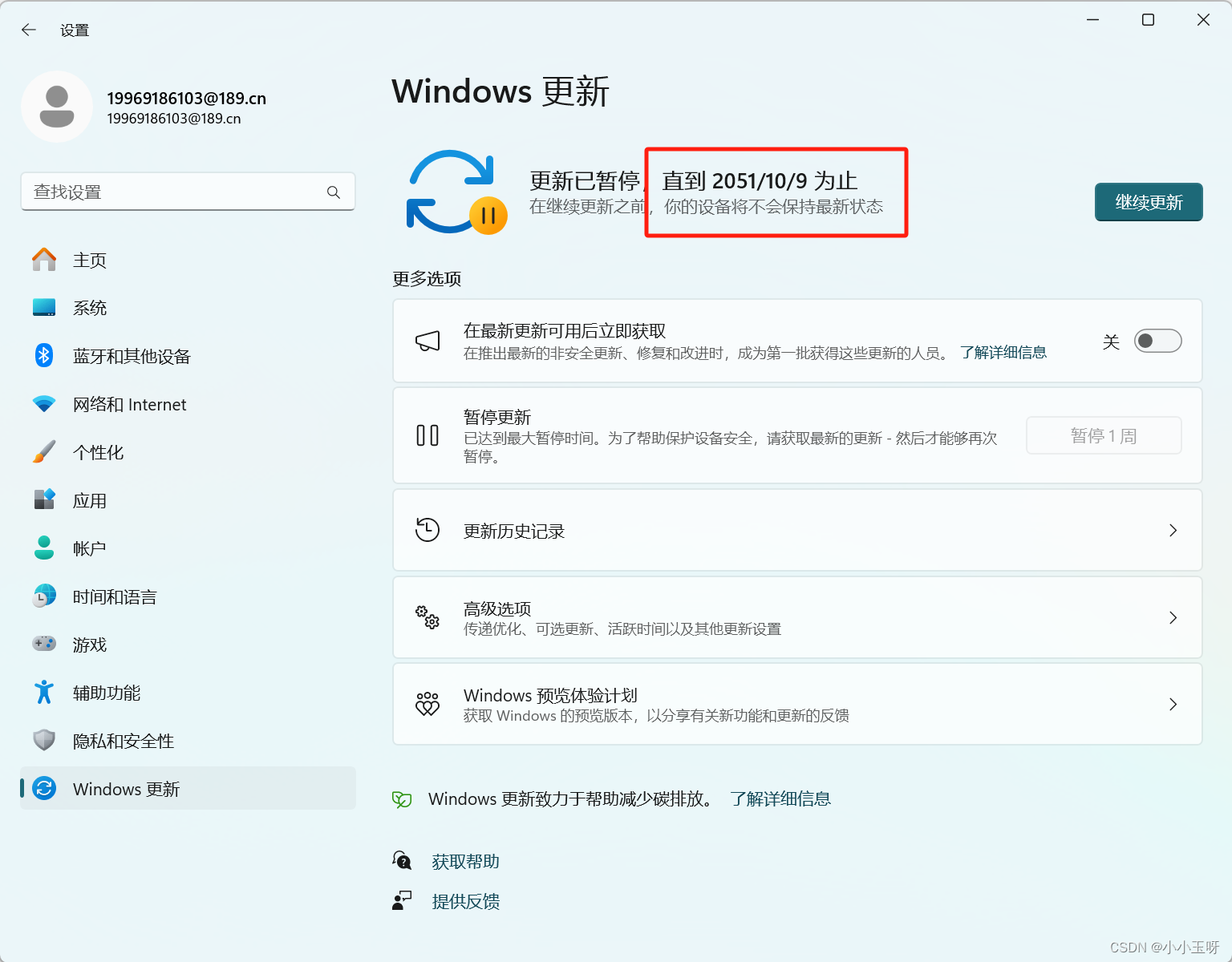
Task: Click the pause bars icon in 暂停更新 row
Action: (x=428, y=435)
